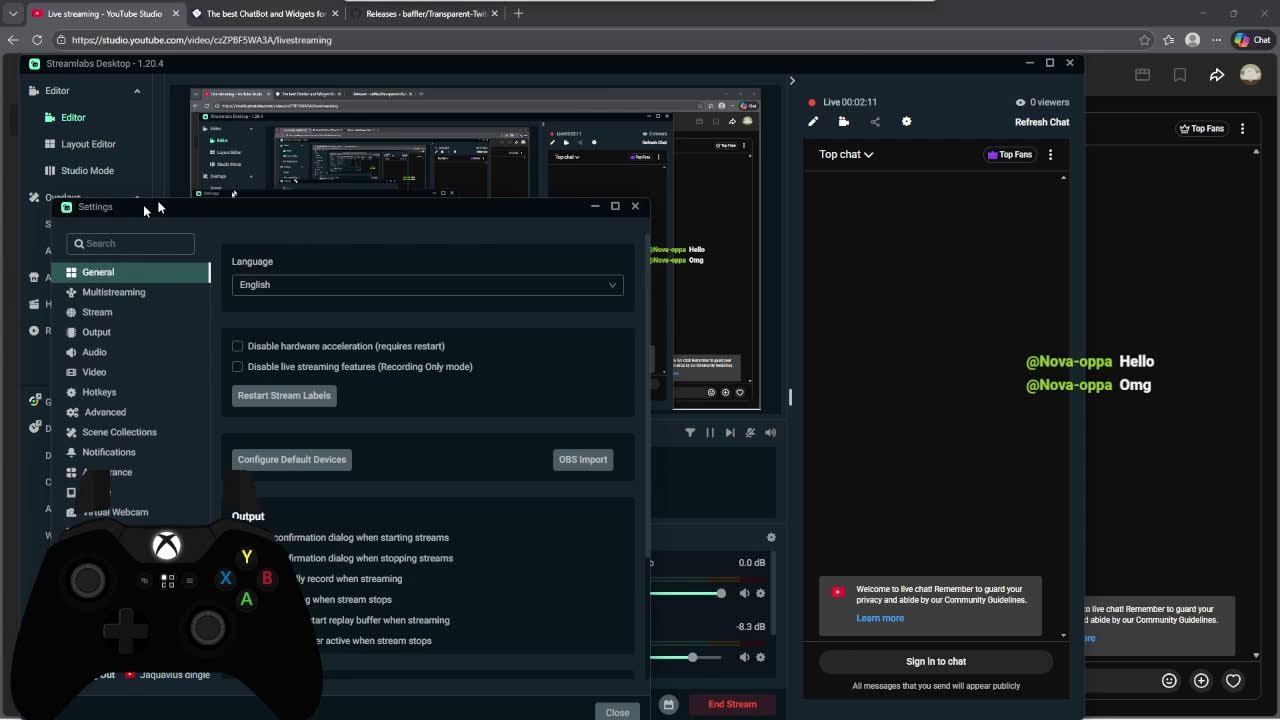
Task: Open the chat three-dot options menu
Action: coord(1050,155)
